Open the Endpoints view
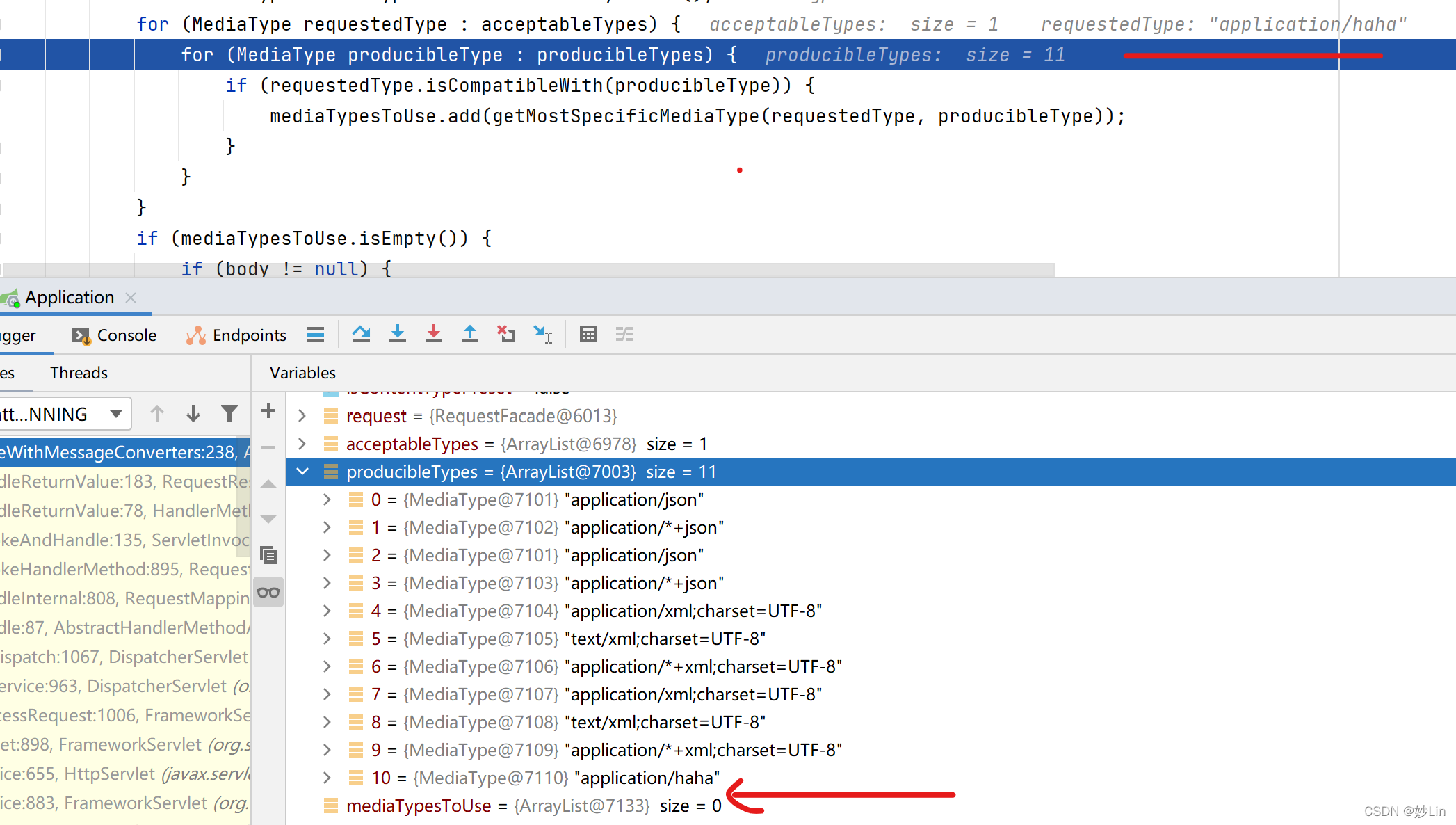The image size is (1456, 825). click(x=248, y=335)
